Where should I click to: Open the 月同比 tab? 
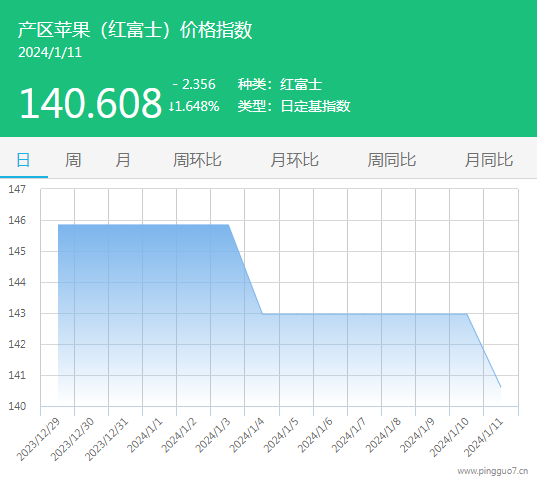pyautogui.click(x=489, y=160)
